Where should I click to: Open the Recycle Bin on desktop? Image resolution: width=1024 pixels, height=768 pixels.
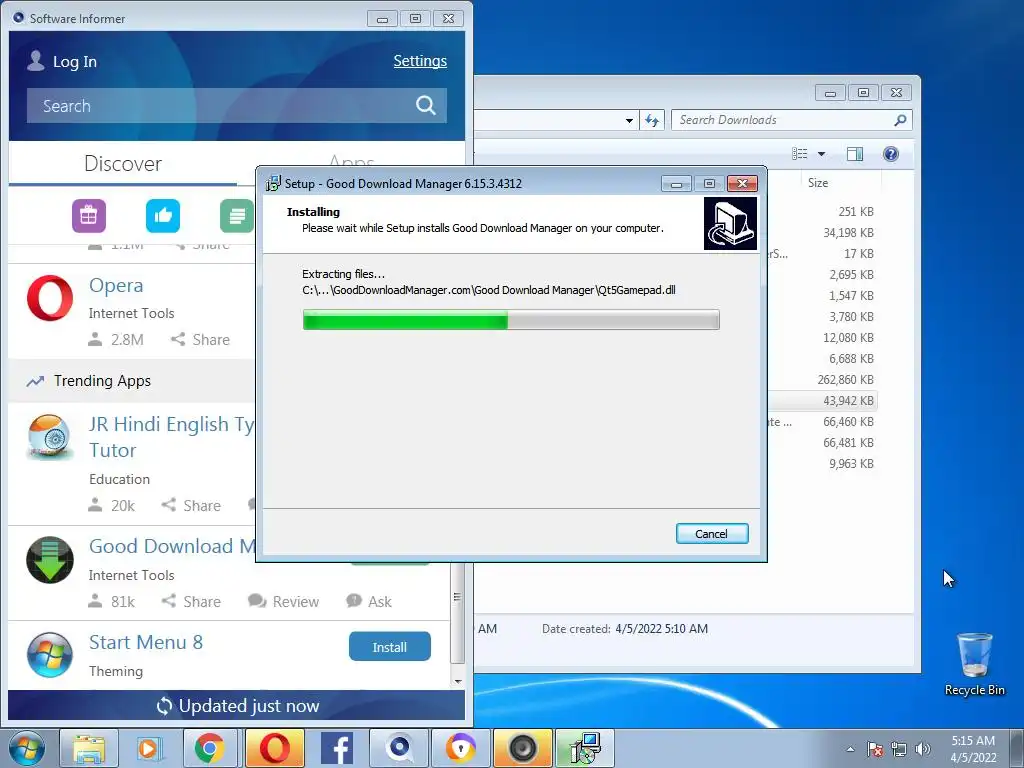[x=974, y=664]
